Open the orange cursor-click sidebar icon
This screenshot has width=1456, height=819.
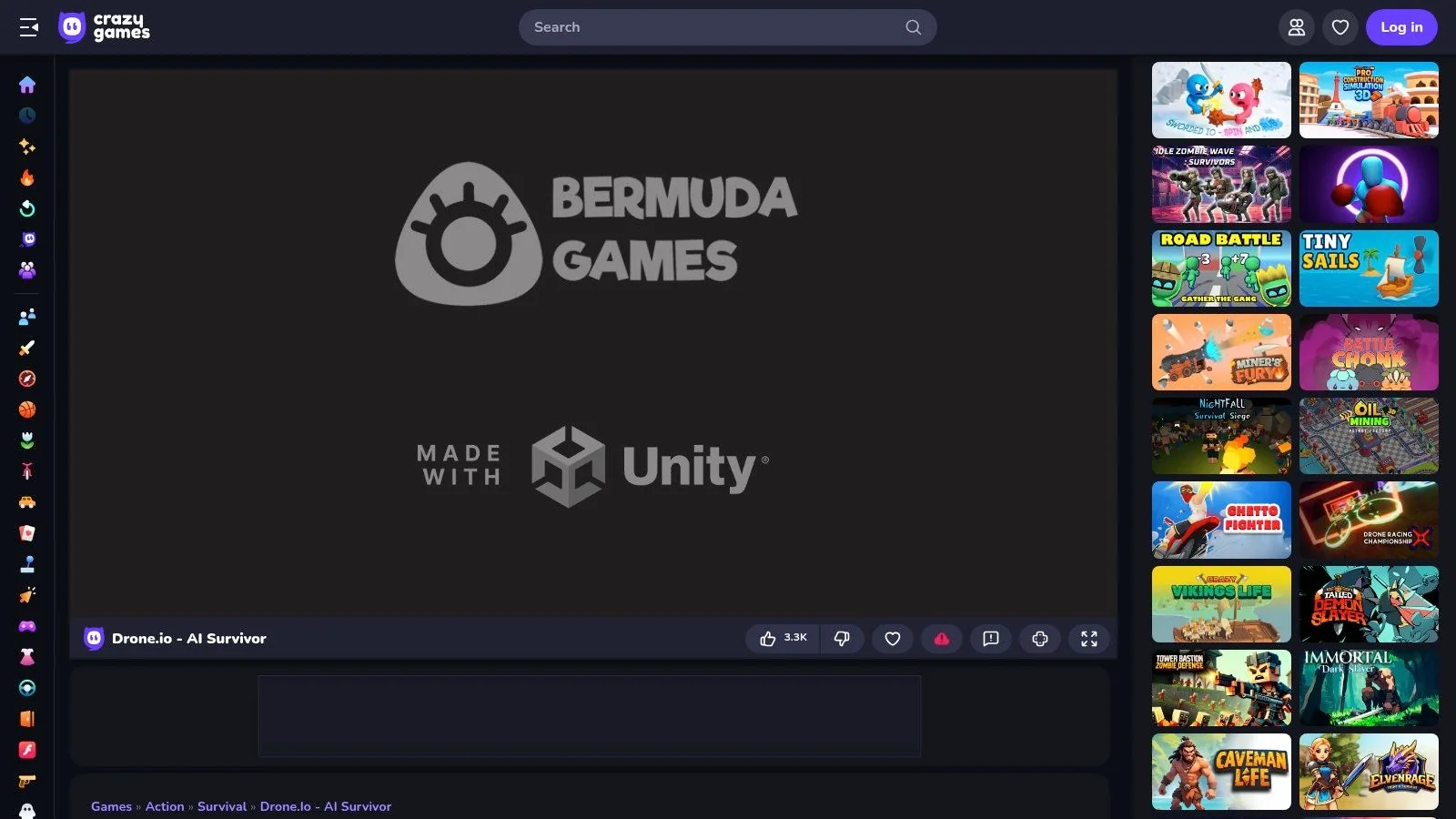[27, 595]
